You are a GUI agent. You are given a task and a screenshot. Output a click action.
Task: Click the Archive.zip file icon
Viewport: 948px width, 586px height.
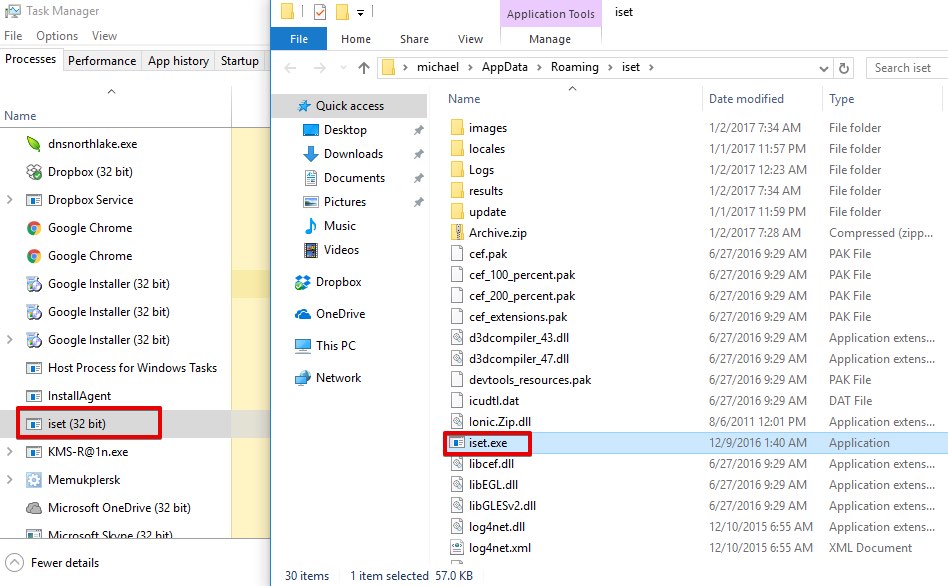[x=456, y=233]
